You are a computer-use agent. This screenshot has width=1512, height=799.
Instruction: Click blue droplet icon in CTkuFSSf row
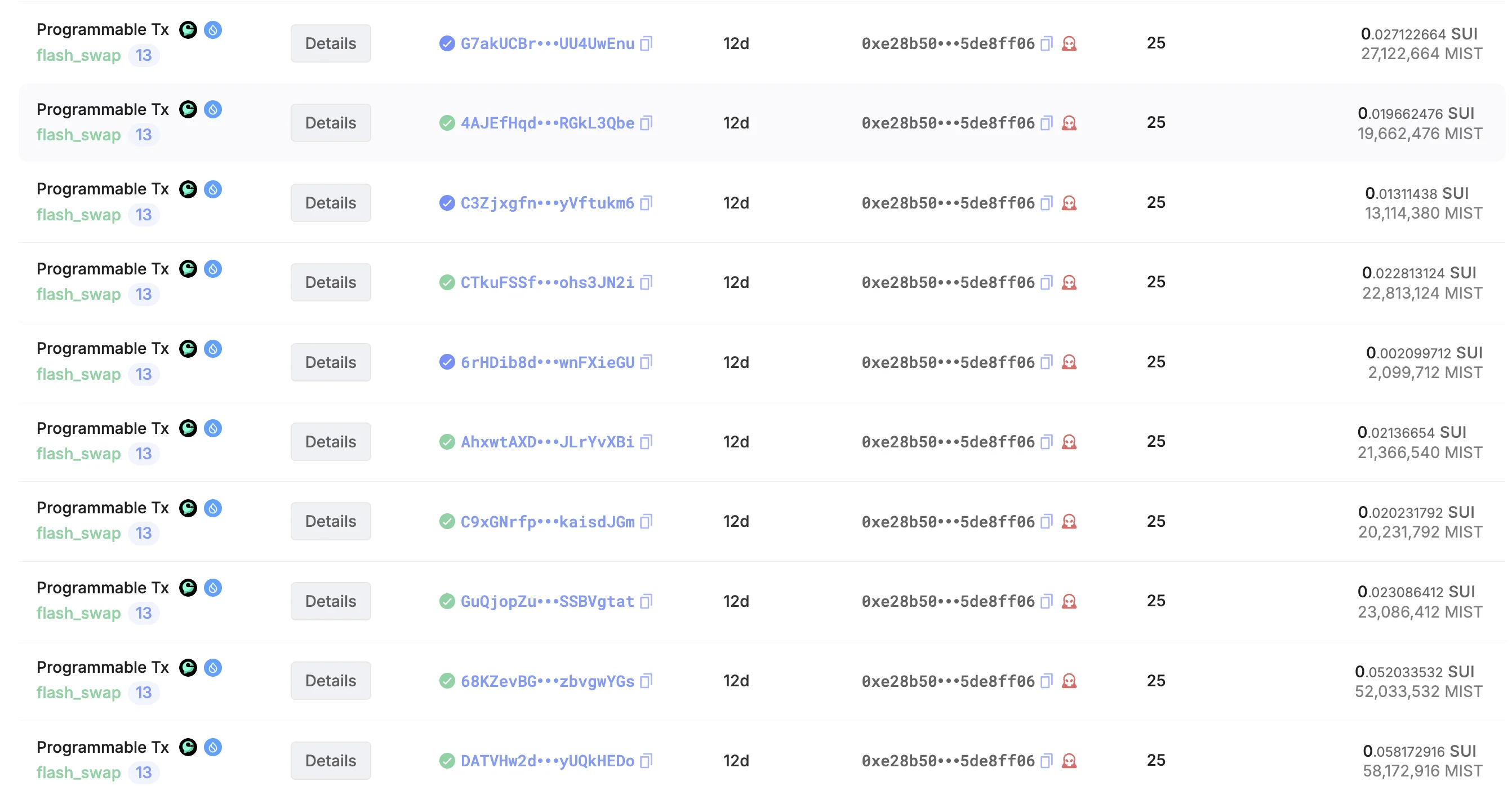(x=213, y=269)
